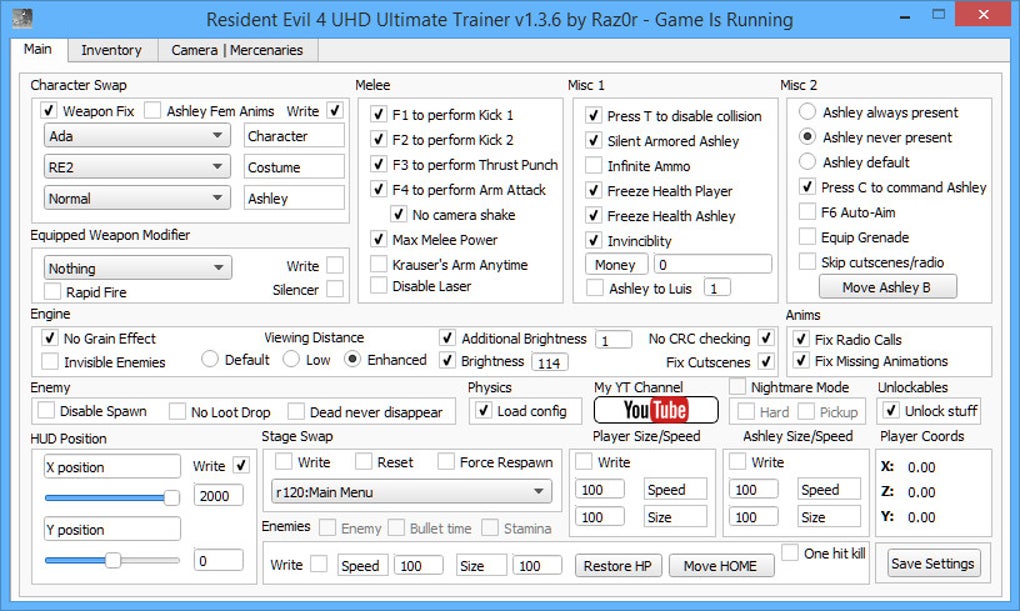This screenshot has width=1020, height=611.
Task: Click the trainer app icon in title bar
Action: point(23,18)
